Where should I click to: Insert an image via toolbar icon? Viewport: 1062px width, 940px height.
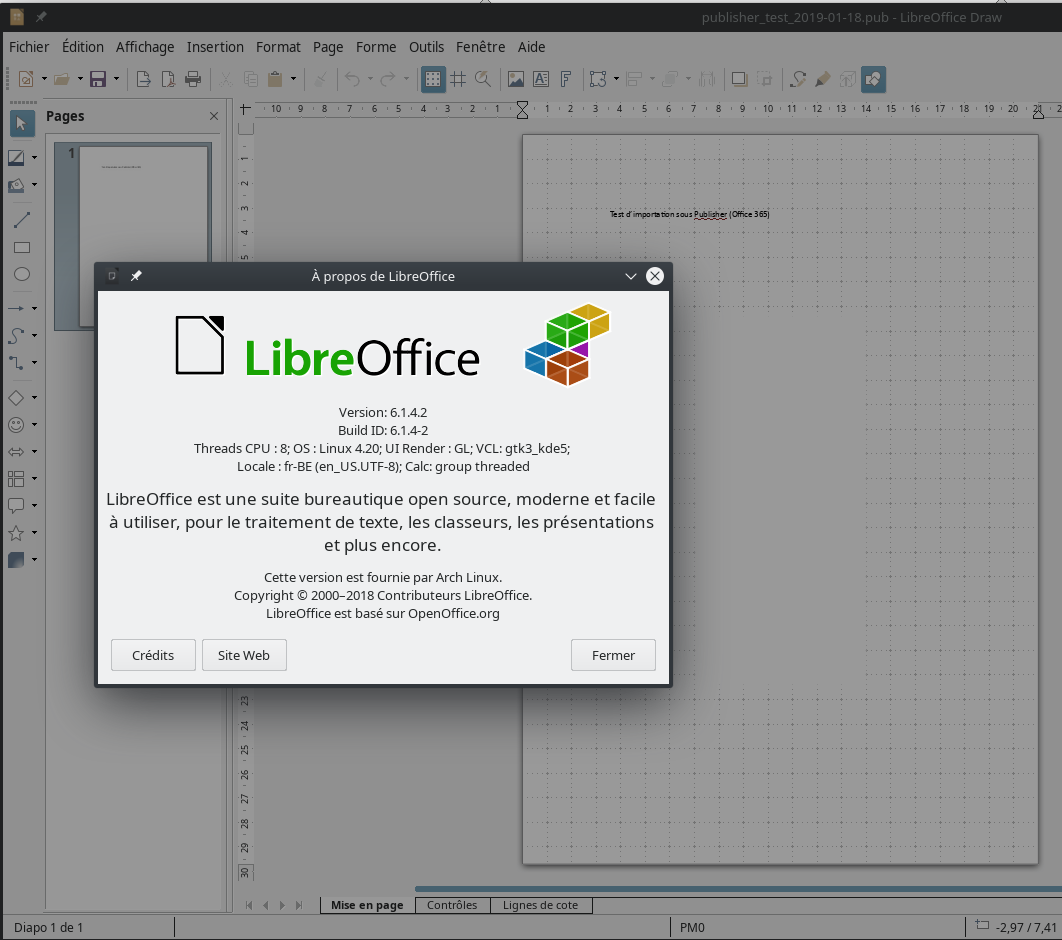pyautogui.click(x=515, y=79)
